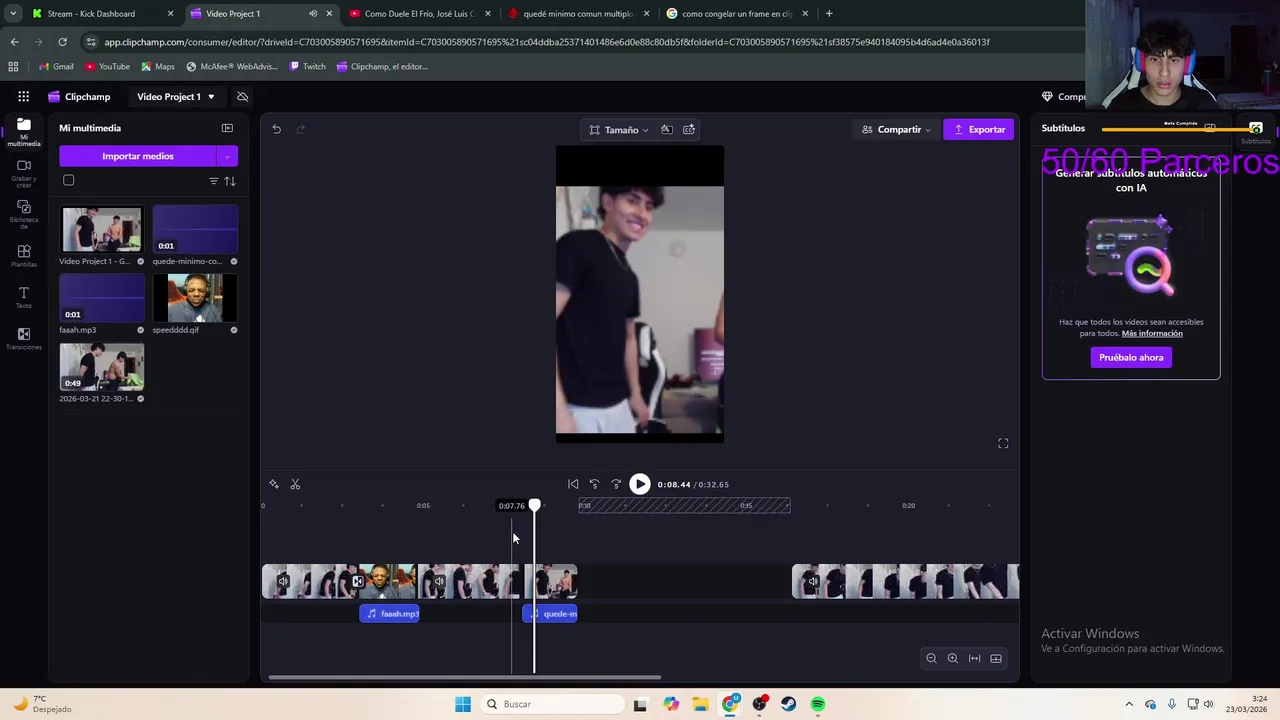Collapse the Mi multimedia panel

[227, 128]
